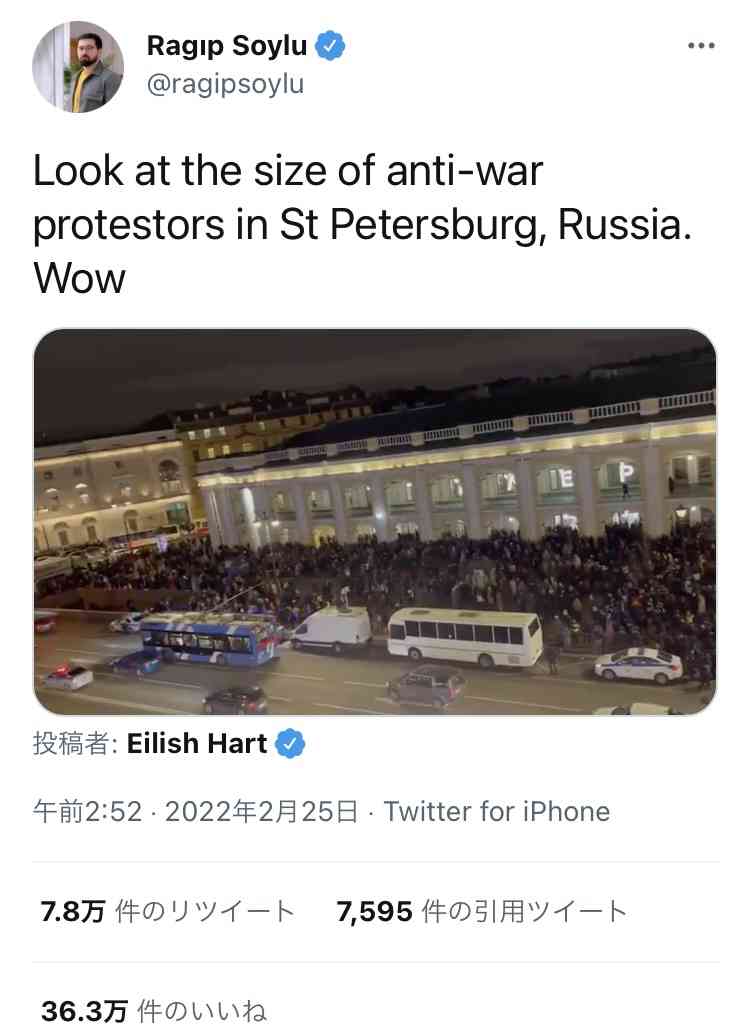Viewport: 750px width, 1025px height.
Task: Click the verified badge beside Ragıp Soylu
Action: pyautogui.click(x=330, y=46)
